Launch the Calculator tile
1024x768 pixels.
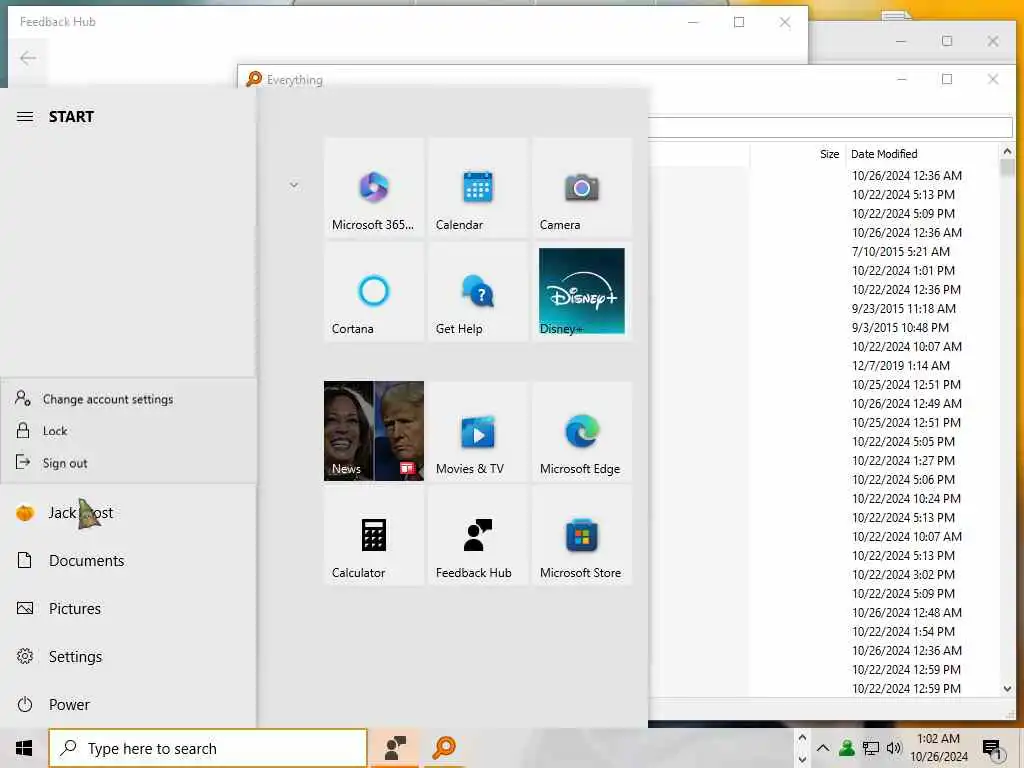[374, 536]
